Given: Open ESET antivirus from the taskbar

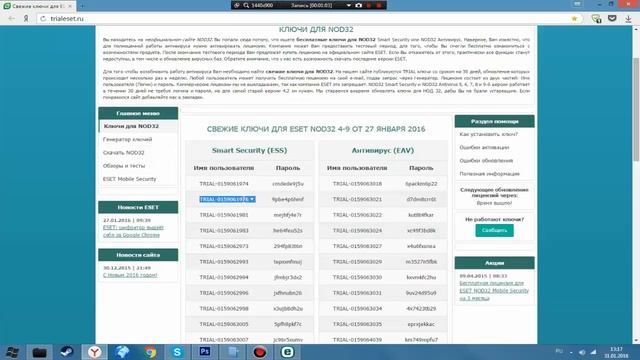Looking at the screenshot, I should click(x=287, y=352).
